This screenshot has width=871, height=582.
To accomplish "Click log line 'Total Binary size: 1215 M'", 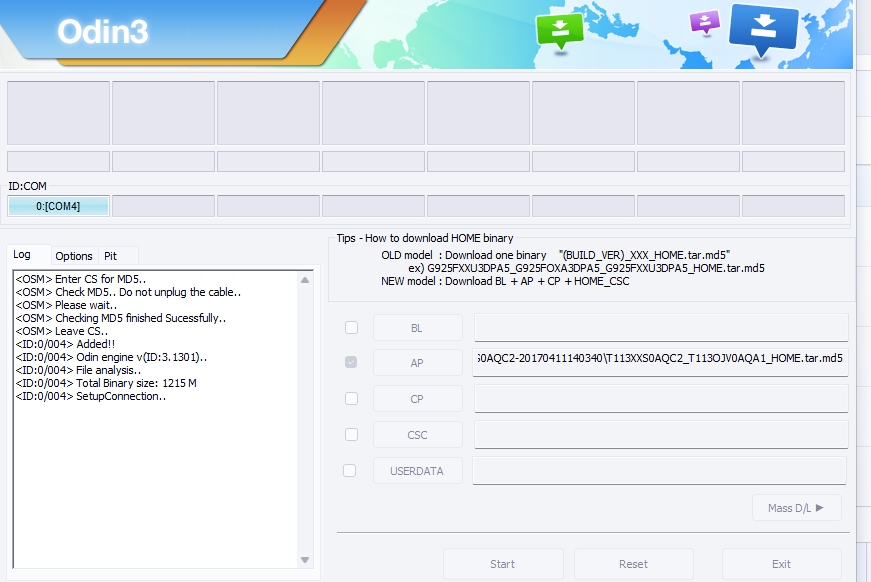I will pyautogui.click(x=106, y=383).
